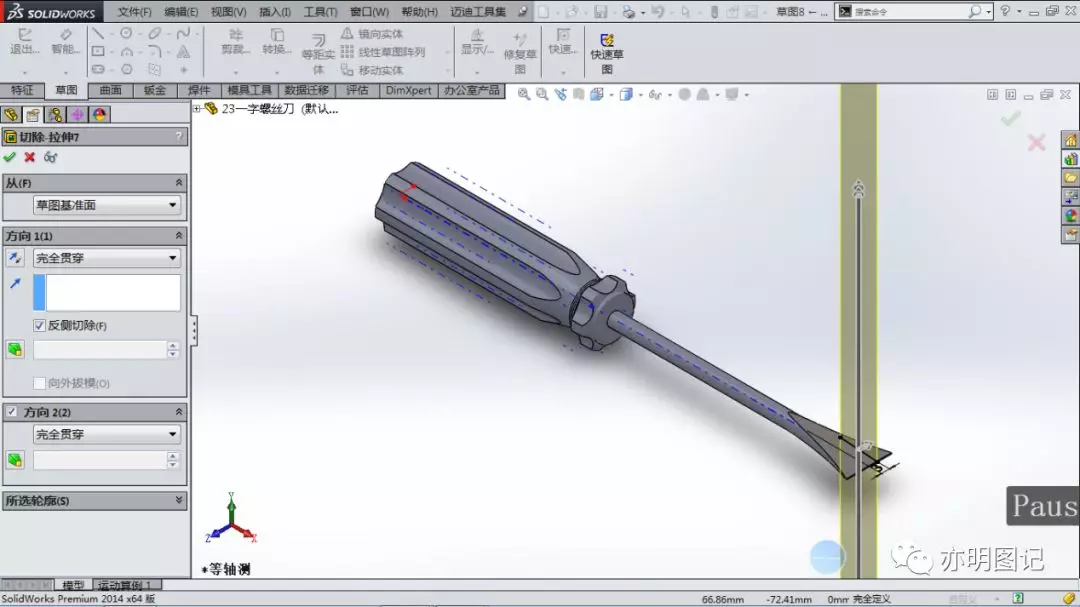Click 移动实体 move entities
Screen dimensions: 1080x607
pyautogui.click(x=372, y=70)
